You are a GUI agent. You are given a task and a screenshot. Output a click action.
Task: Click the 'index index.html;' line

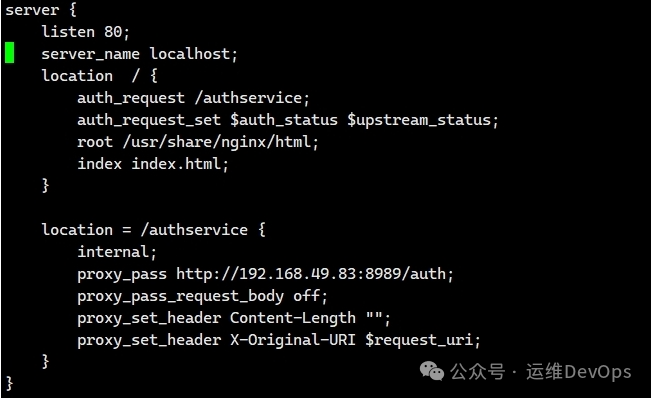(x=153, y=164)
